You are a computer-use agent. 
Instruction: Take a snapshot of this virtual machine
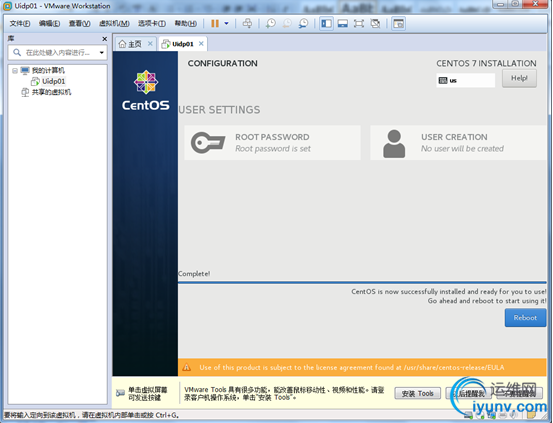(271, 23)
